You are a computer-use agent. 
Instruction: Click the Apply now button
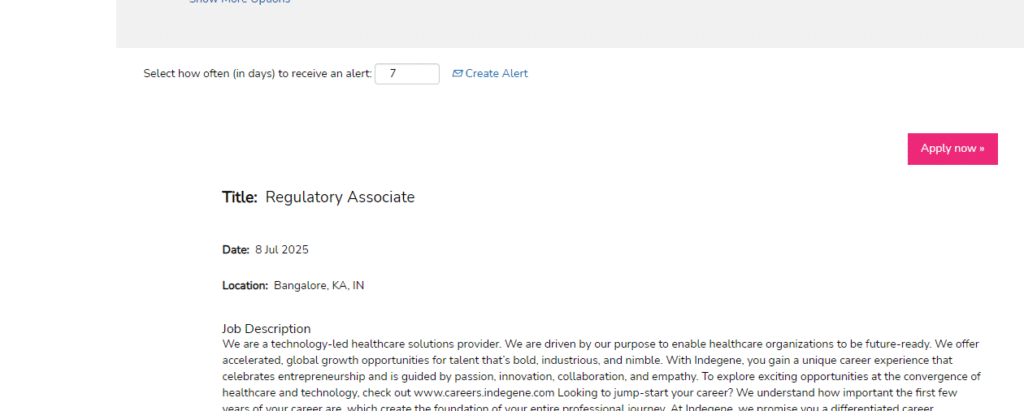(x=952, y=149)
